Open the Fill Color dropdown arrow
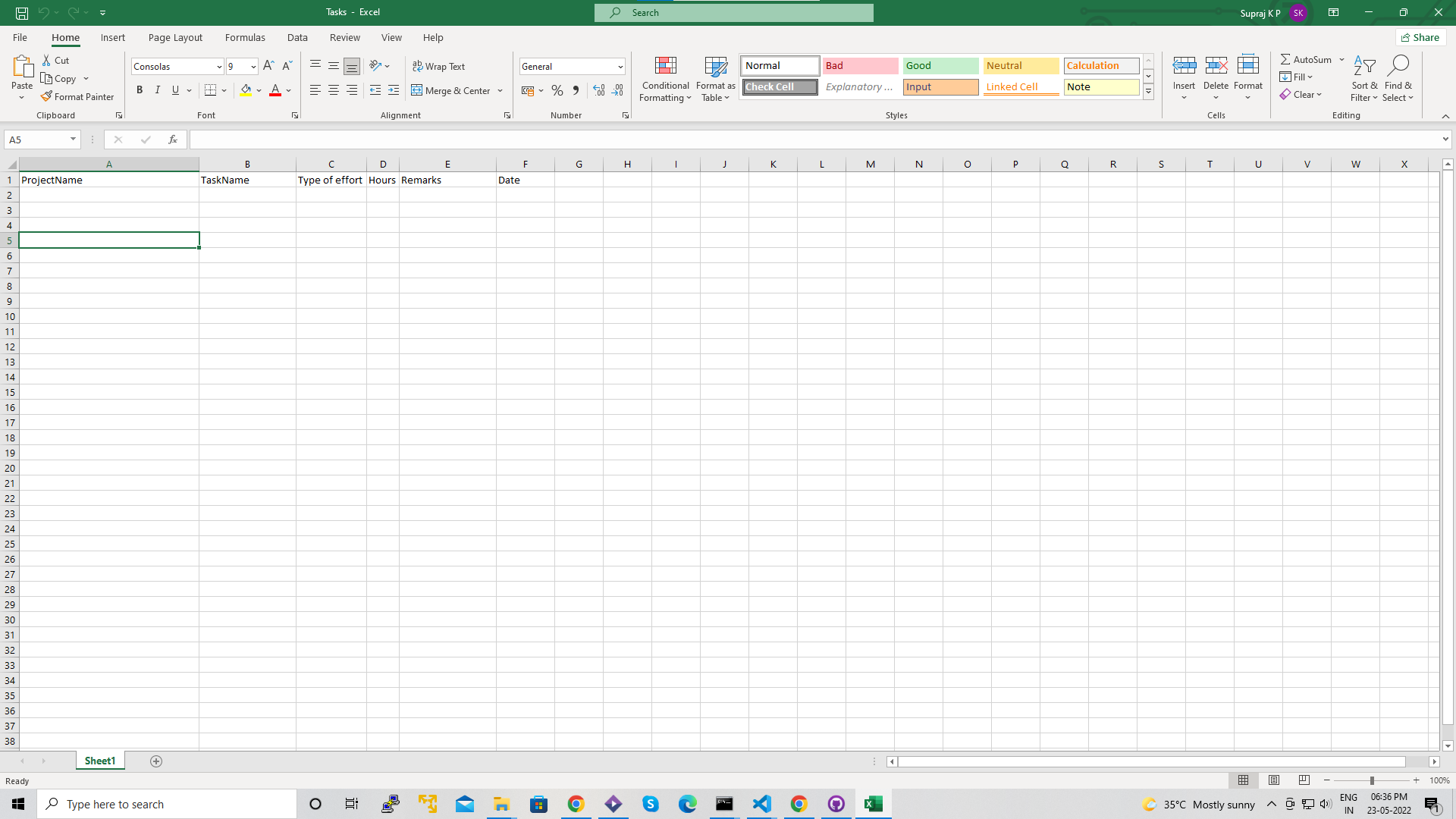 coord(259,90)
